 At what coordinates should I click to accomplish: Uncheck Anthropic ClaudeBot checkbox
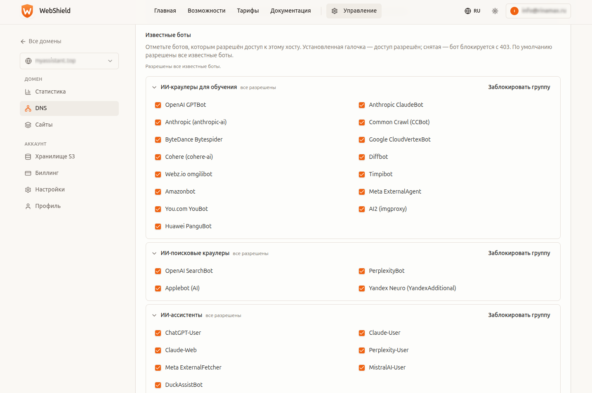click(x=362, y=105)
